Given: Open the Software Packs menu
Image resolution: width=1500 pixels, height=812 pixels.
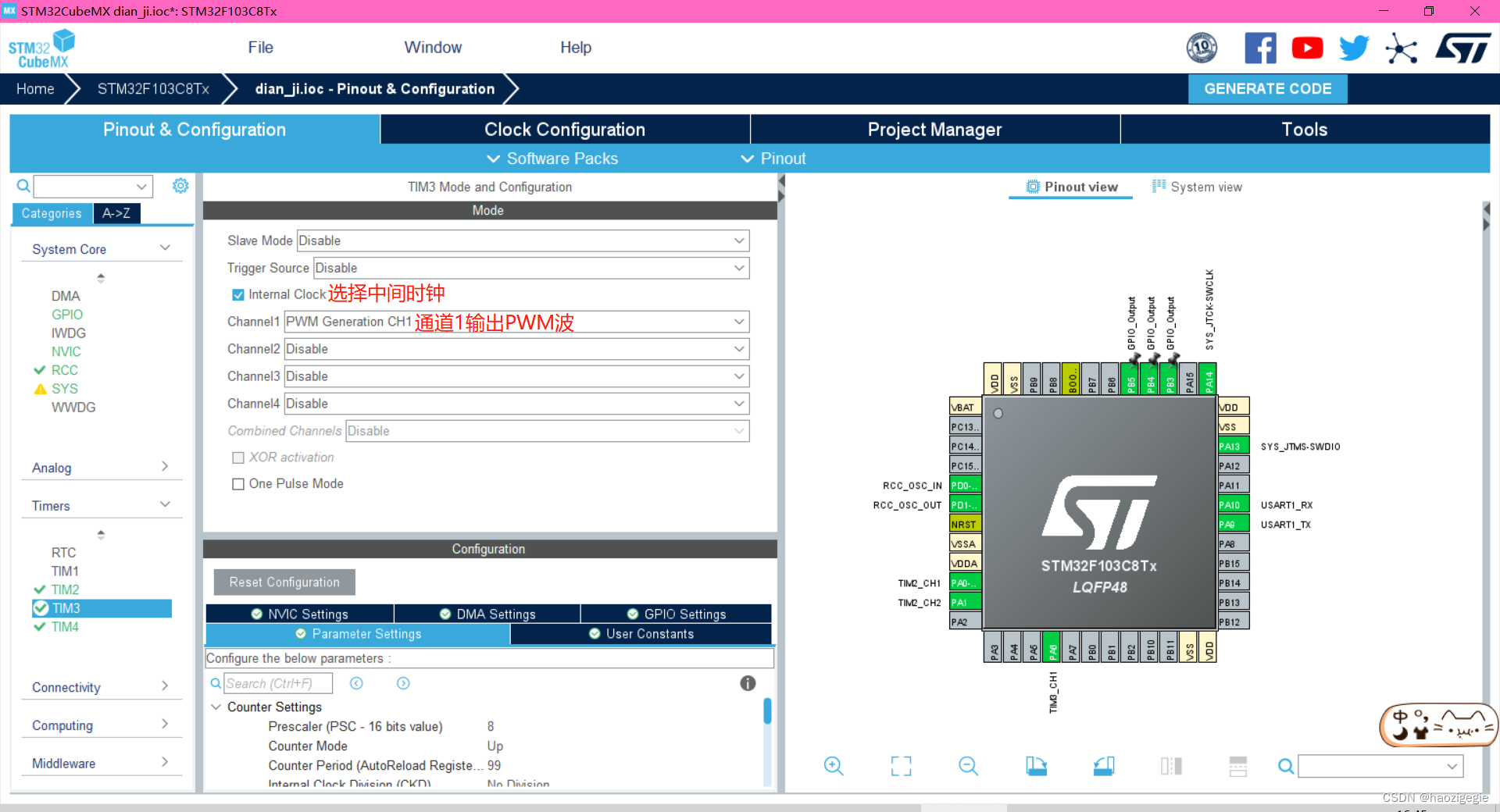Looking at the screenshot, I should [552, 158].
